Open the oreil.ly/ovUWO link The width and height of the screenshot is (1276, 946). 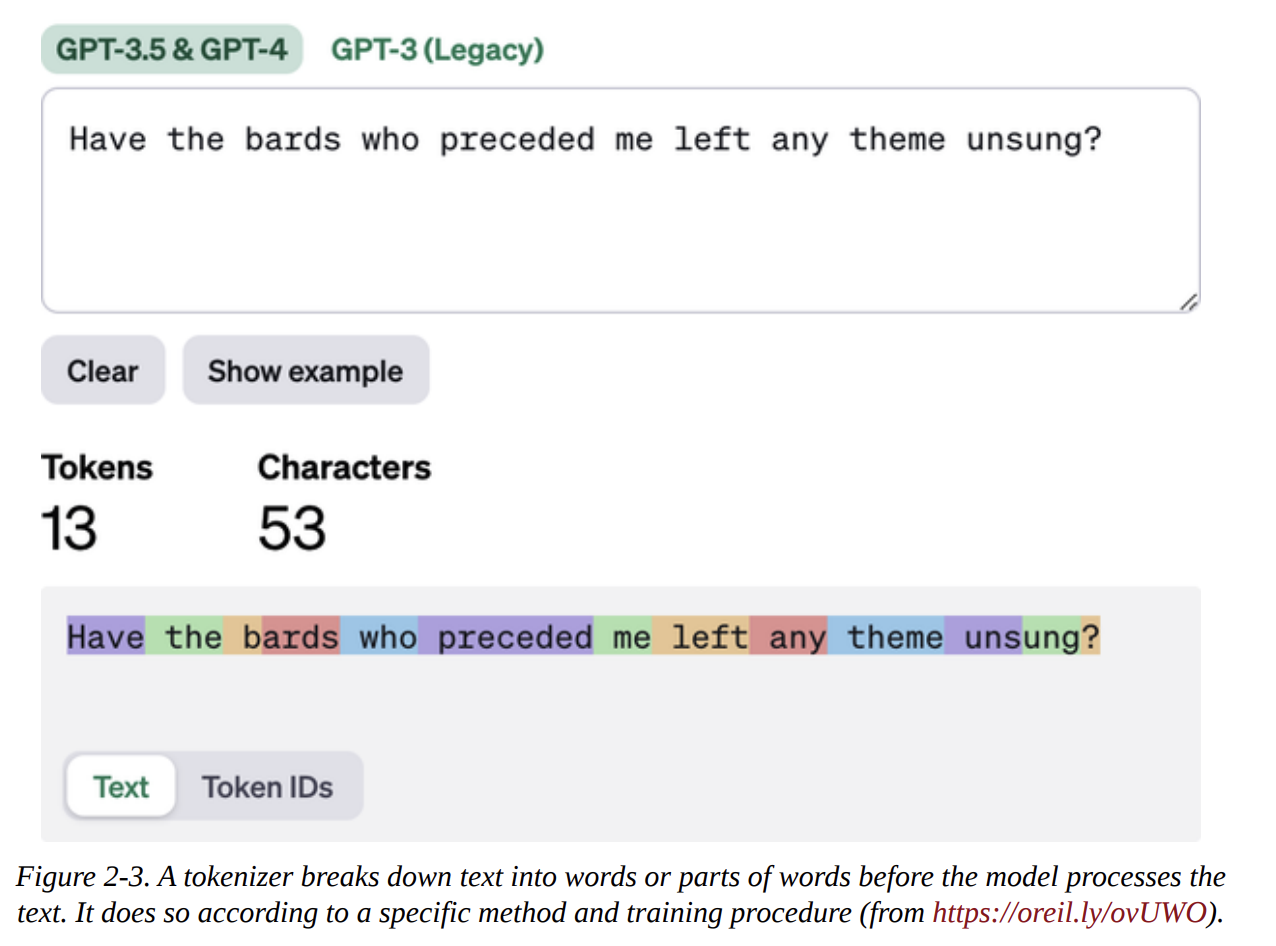[1065, 912]
